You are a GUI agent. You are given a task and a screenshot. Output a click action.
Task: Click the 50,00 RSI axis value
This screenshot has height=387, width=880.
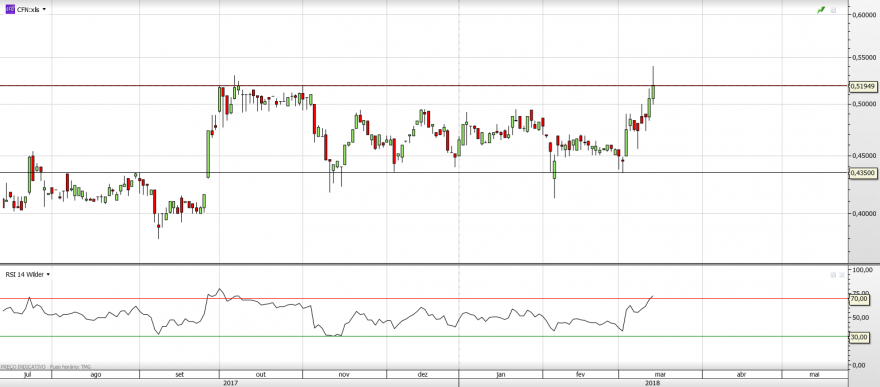pyautogui.click(x=860, y=317)
